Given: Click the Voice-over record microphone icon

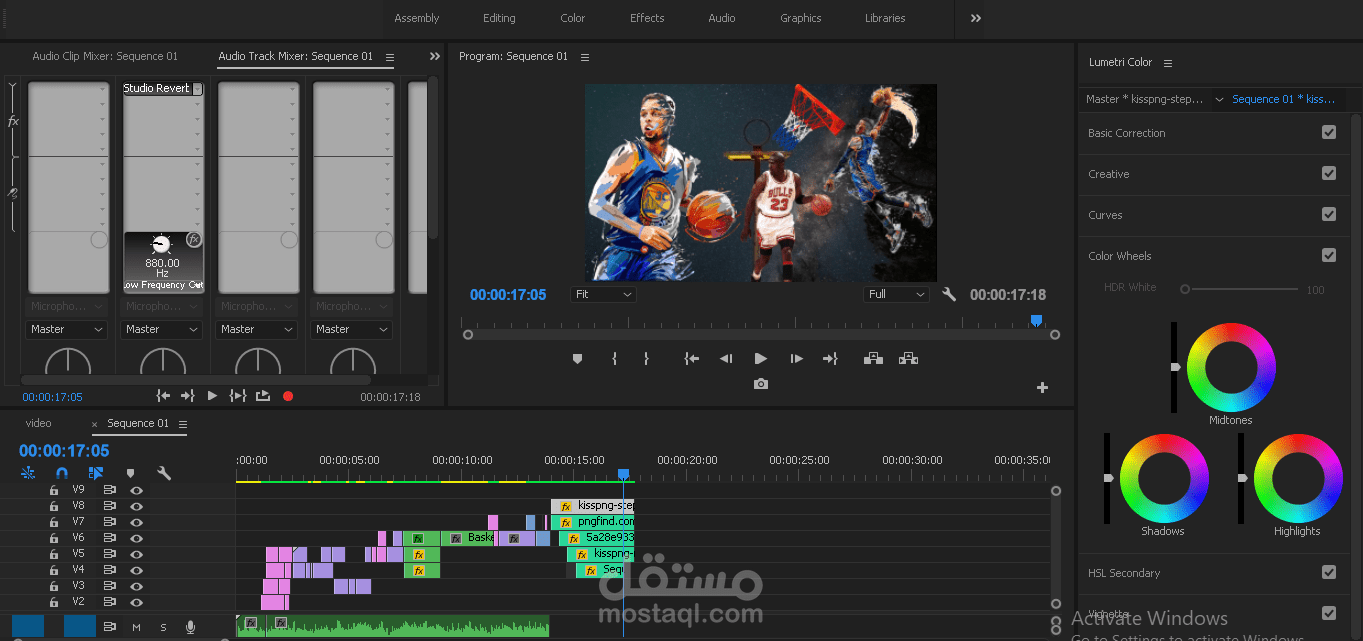Looking at the screenshot, I should pos(190,627).
